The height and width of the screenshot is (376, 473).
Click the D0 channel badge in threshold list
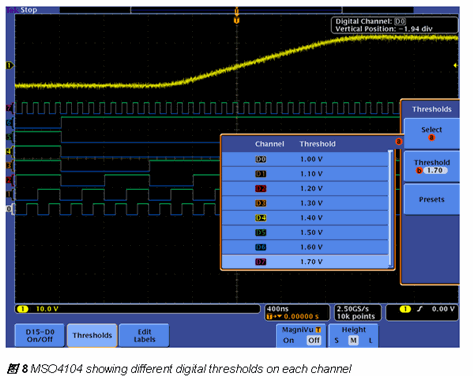point(260,159)
